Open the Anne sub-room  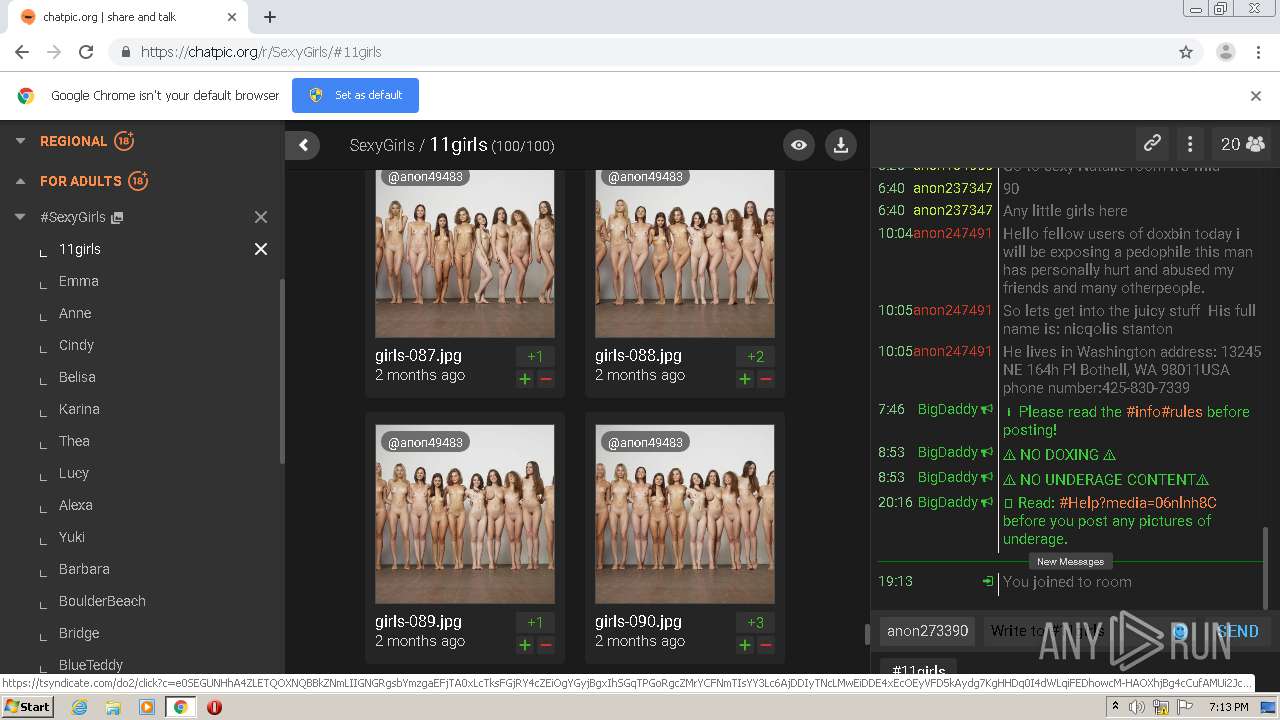(x=75, y=313)
